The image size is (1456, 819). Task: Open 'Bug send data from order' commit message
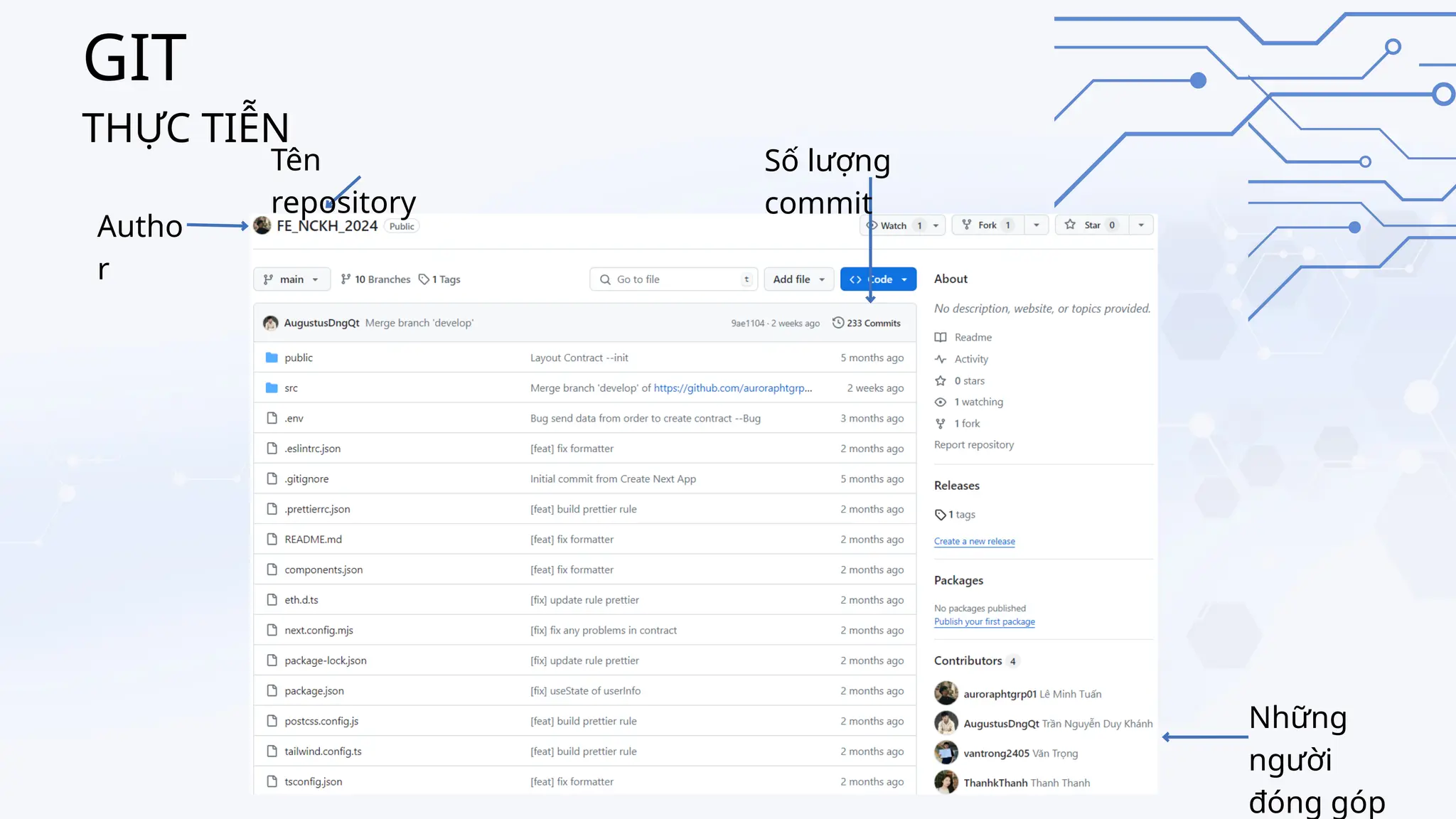point(646,419)
